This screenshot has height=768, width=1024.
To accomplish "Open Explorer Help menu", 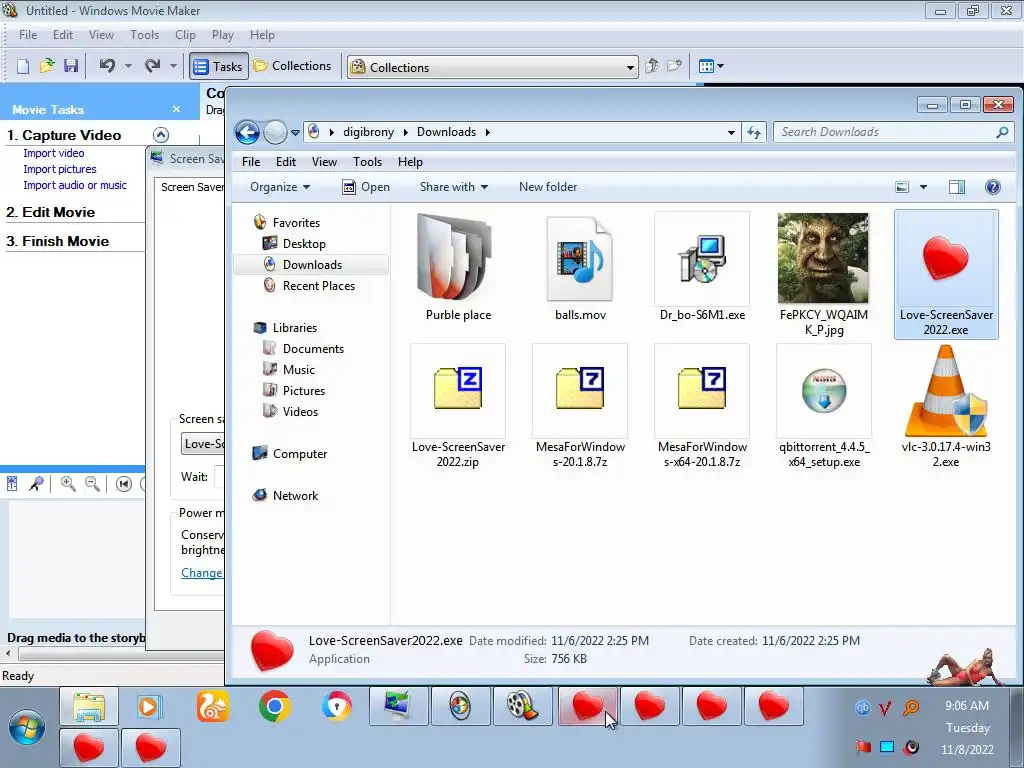I will coord(410,162).
